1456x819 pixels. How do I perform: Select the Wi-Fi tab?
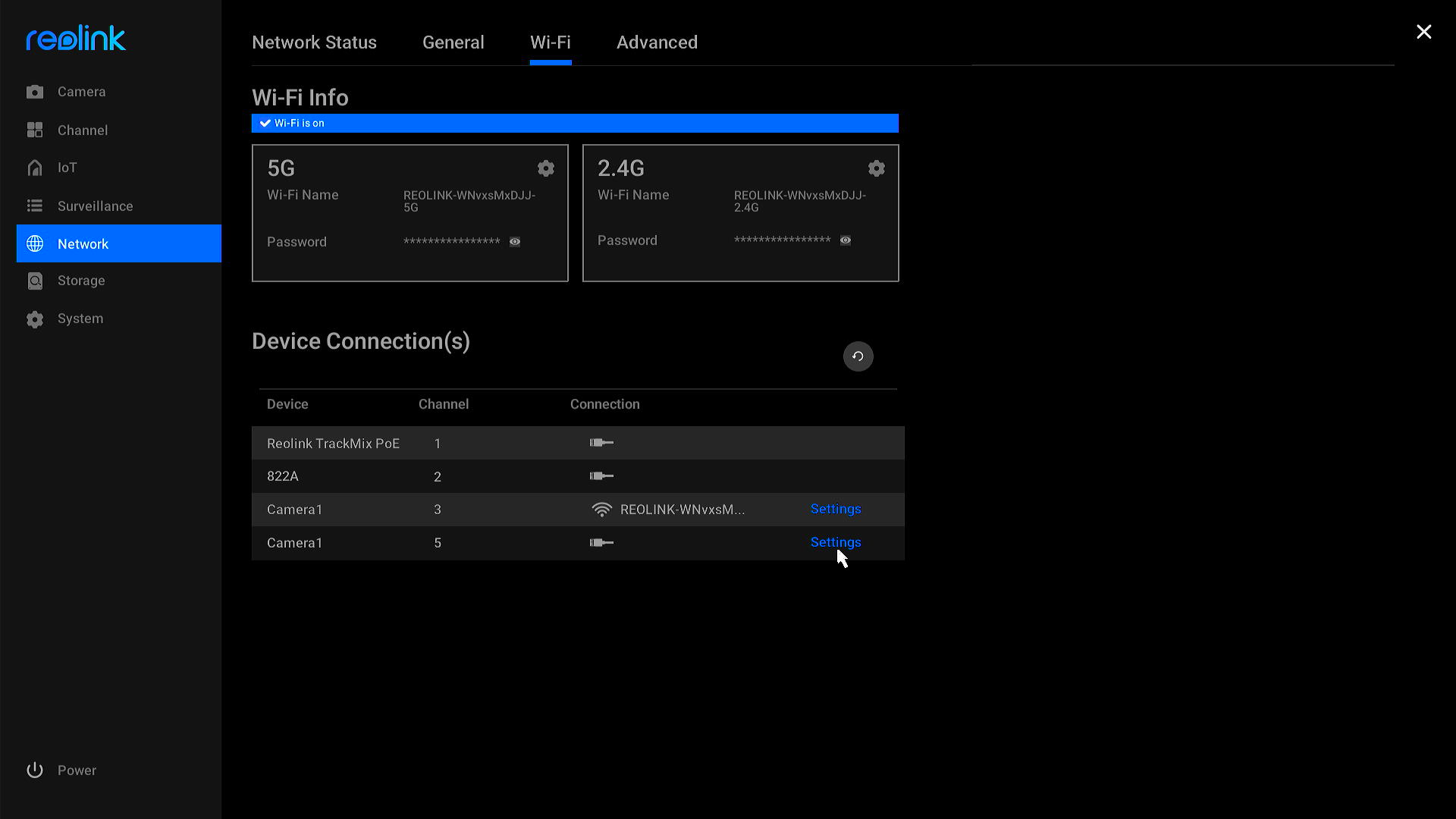[x=551, y=42]
